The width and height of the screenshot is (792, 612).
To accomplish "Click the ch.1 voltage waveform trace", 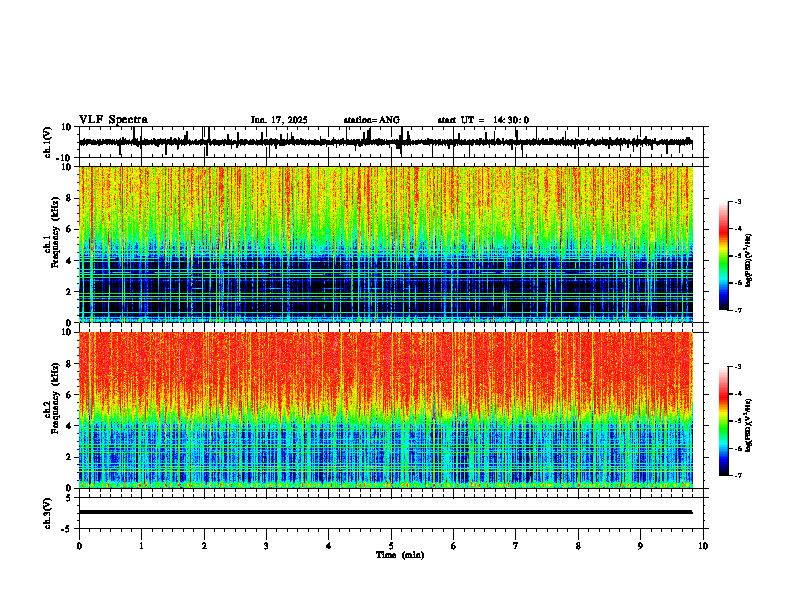I will pos(385,142).
